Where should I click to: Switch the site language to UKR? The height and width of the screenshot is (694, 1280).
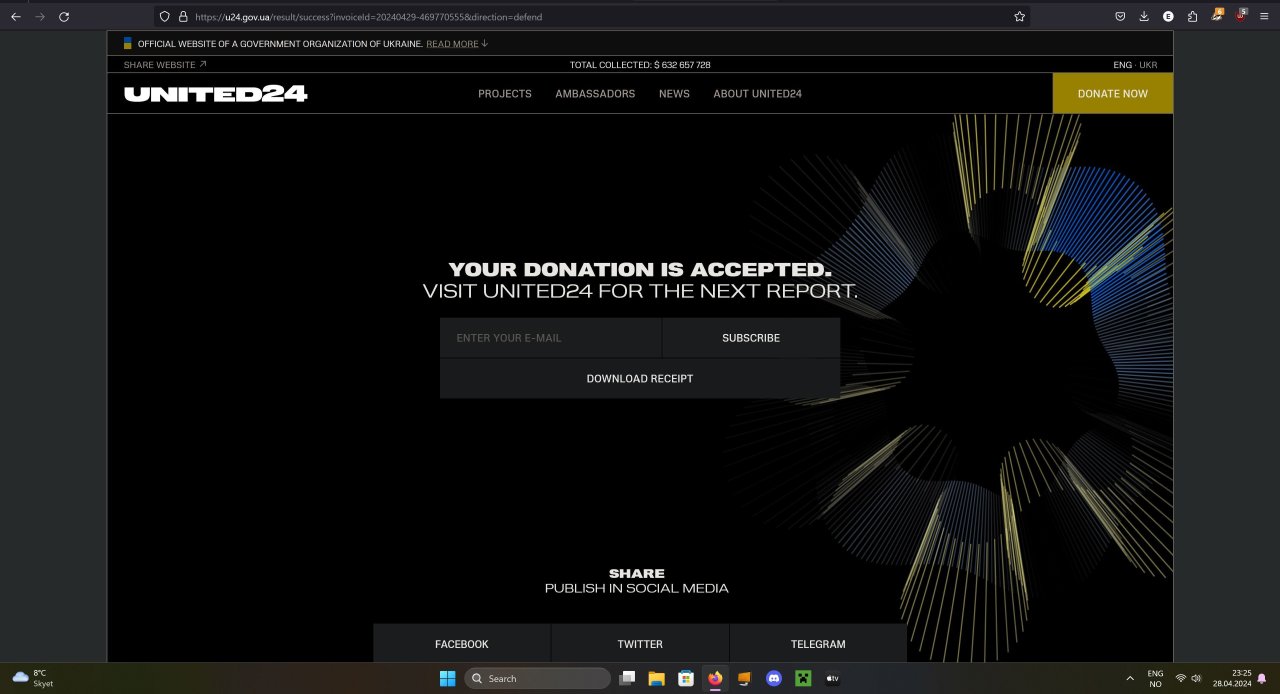[x=1147, y=64]
